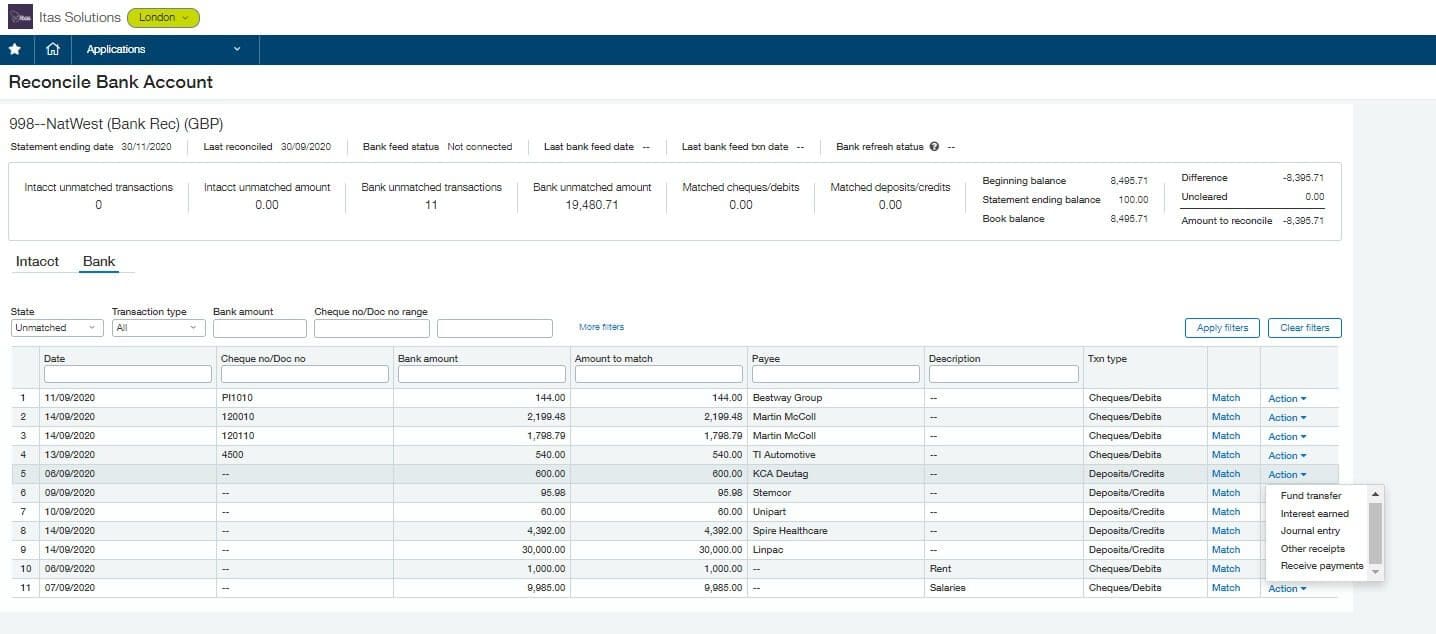Viewport: 1436px width, 634px height.
Task: Focus the Bank amount column filter box
Action: [482, 374]
